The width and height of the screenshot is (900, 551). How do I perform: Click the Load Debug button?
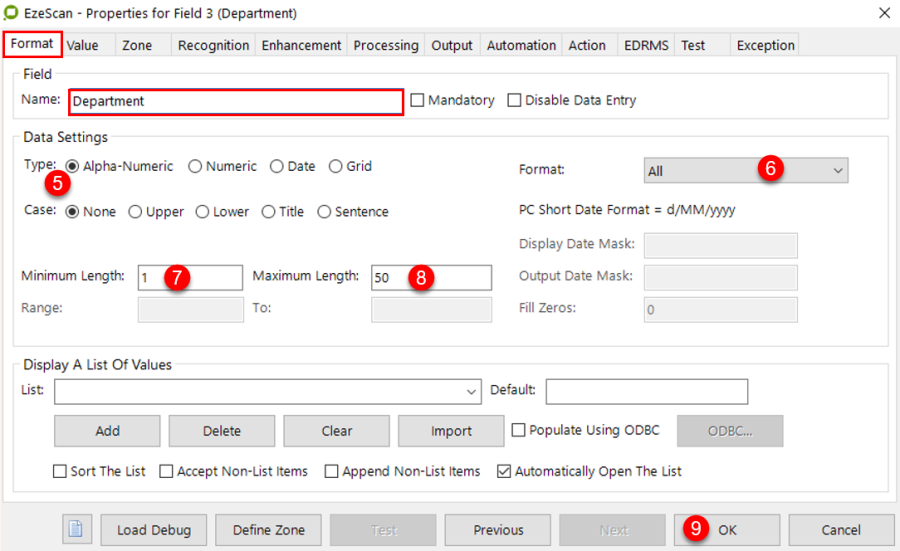click(x=154, y=530)
